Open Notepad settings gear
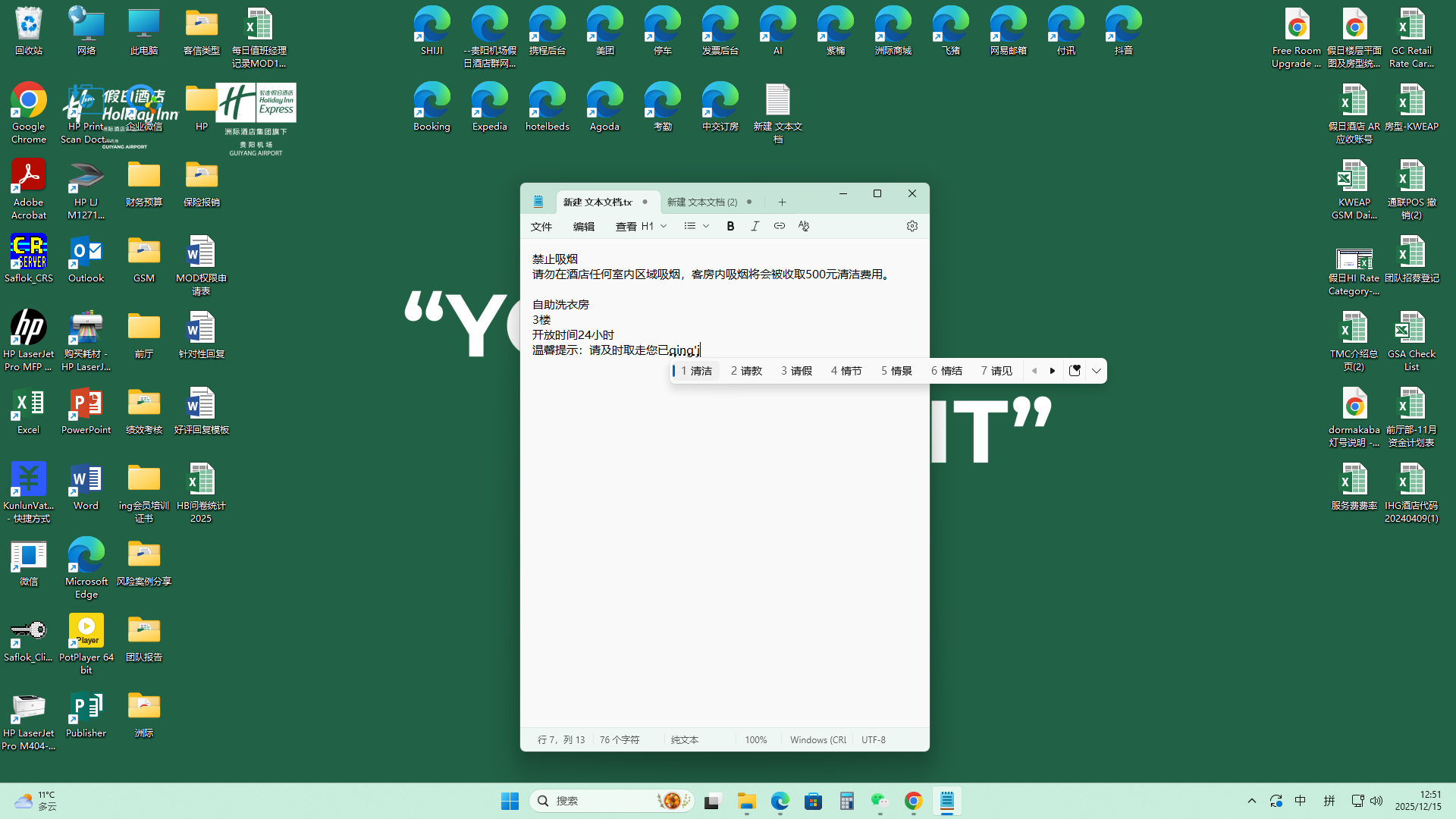The width and height of the screenshot is (1456, 819). pyautogui.click(x=912, y=226)
